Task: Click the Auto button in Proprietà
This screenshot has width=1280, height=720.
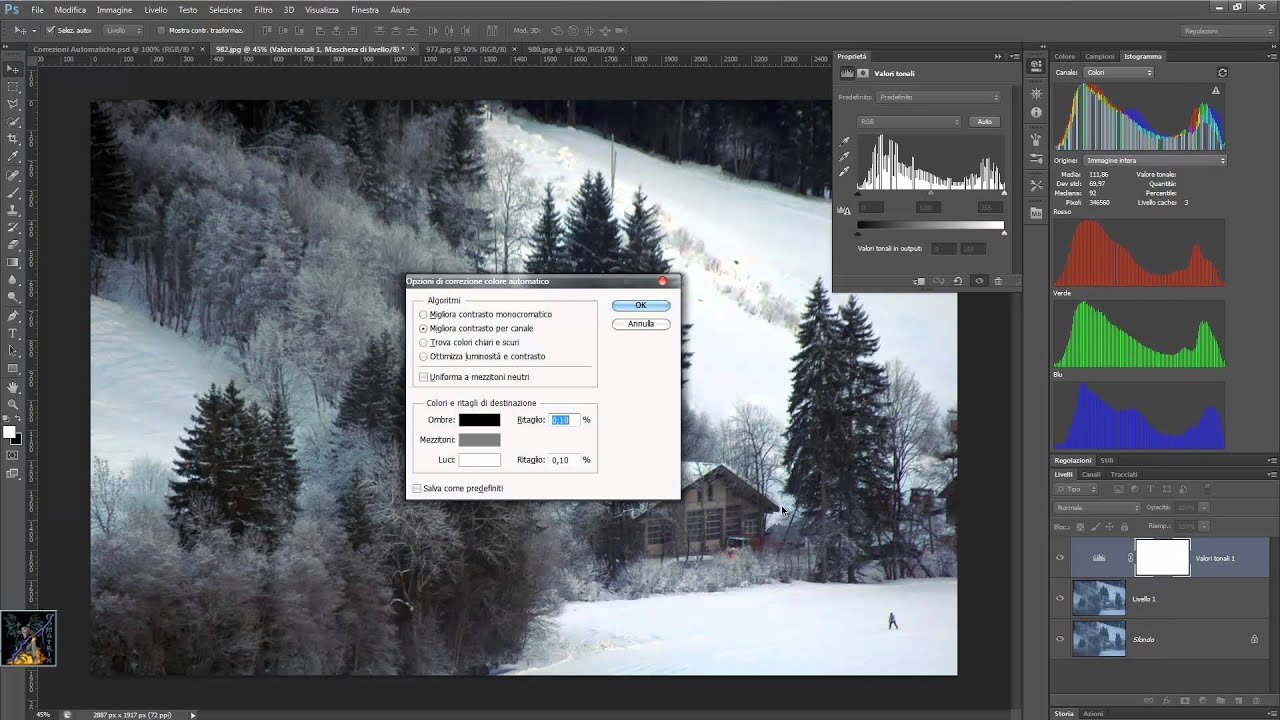Action: coord(985,122)
